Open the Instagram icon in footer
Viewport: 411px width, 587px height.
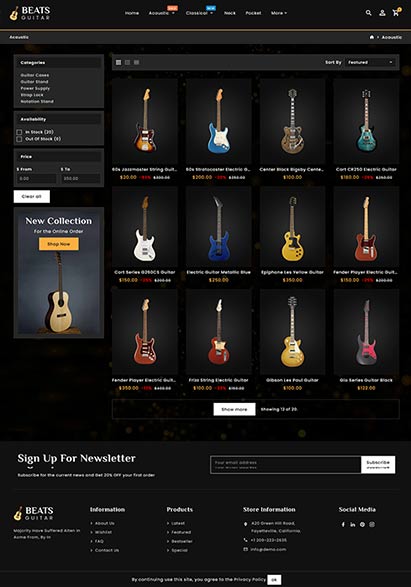coord(372,524)
